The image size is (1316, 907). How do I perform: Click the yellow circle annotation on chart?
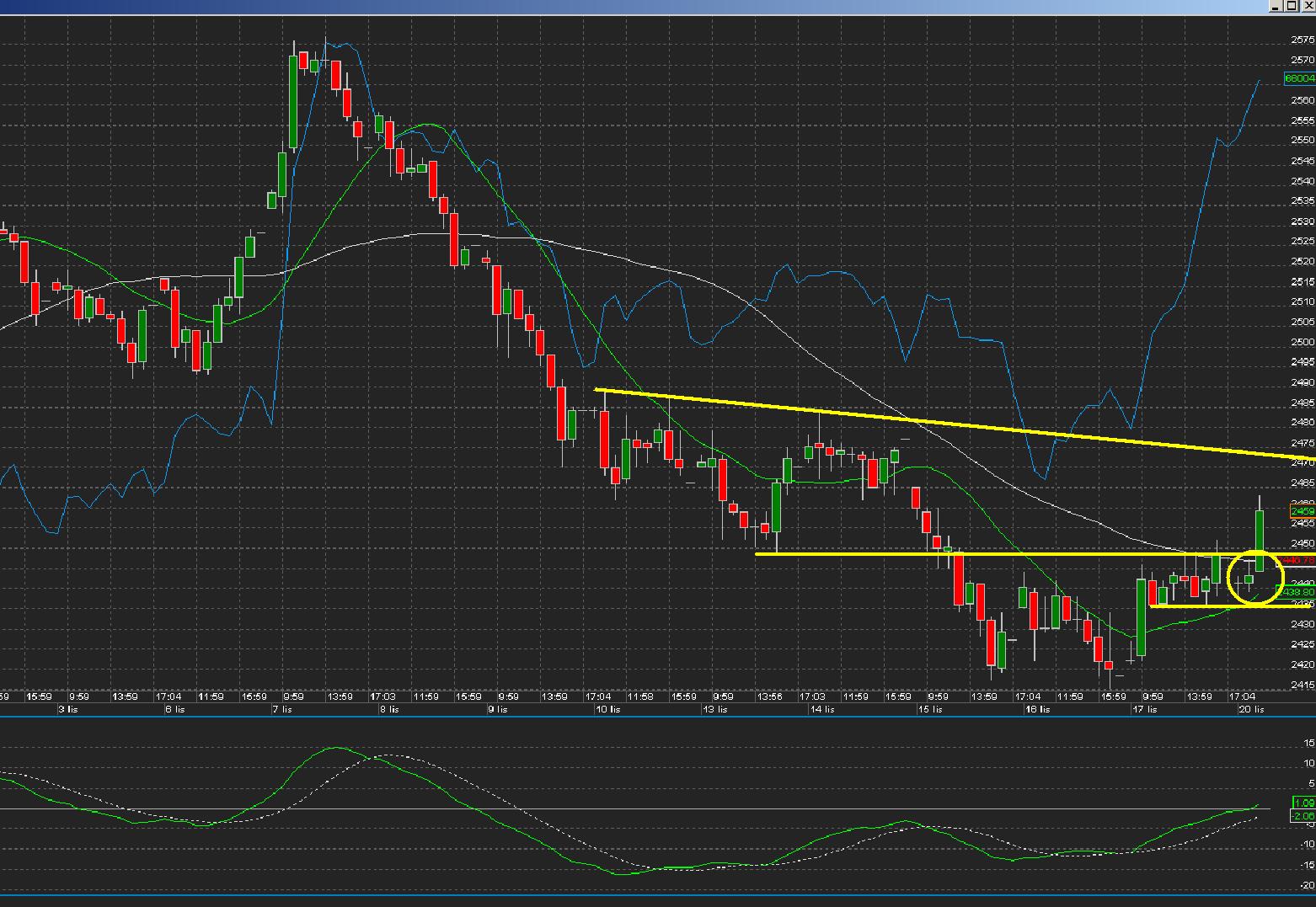1231,577
